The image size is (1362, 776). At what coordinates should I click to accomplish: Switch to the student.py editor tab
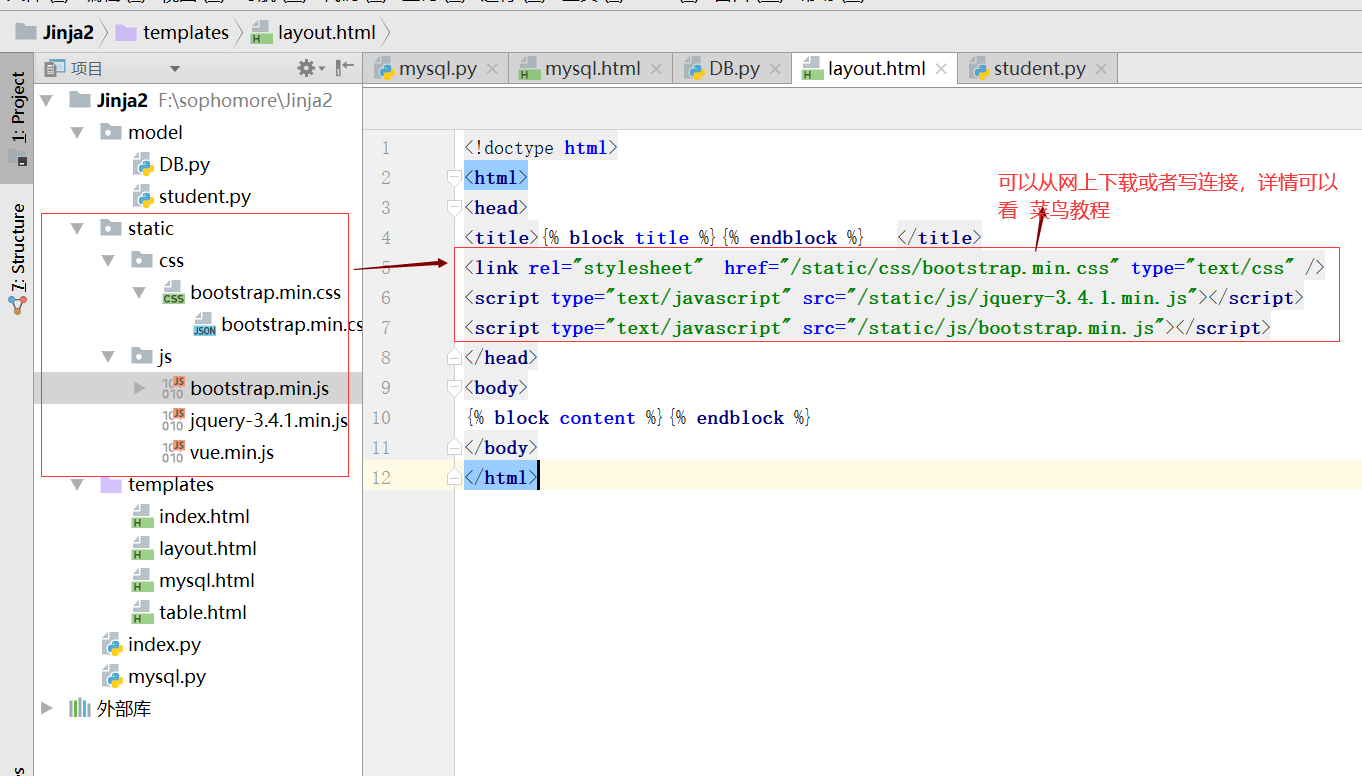pos(1037,68)
